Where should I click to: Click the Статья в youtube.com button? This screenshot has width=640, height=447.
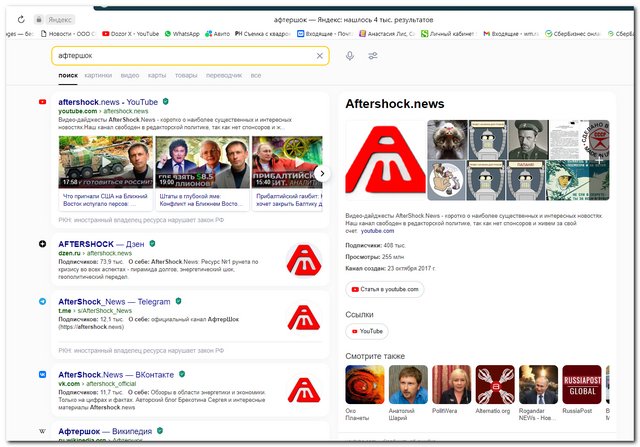(385, 289)
